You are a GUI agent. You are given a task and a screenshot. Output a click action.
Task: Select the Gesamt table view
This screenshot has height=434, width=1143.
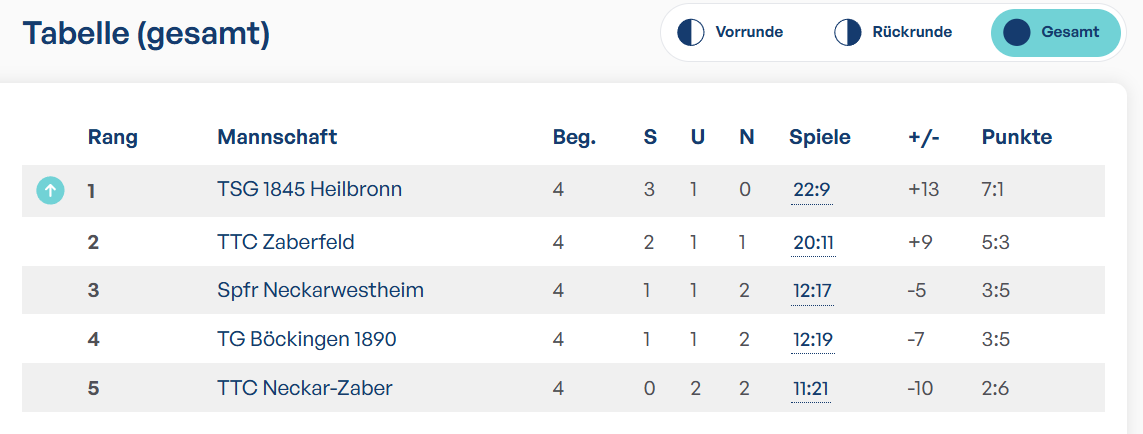point(1055,32)
